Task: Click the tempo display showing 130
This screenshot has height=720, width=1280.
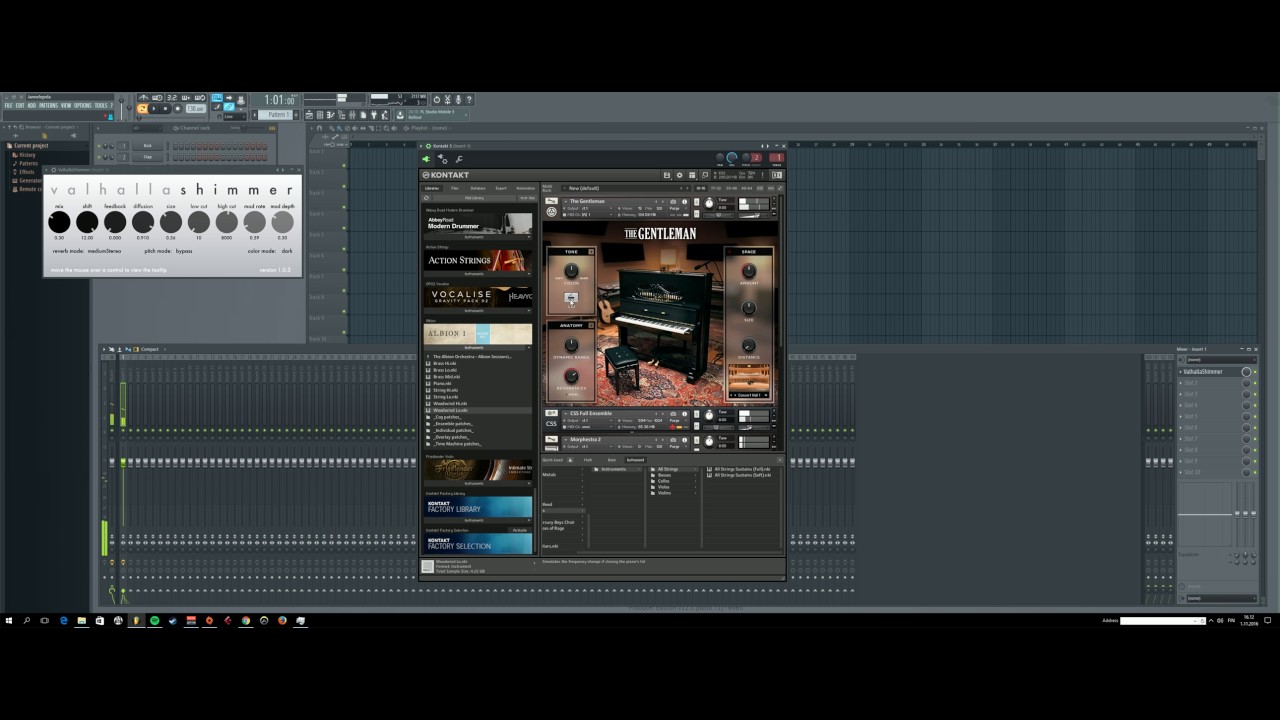Action: (x=196, y=108)
